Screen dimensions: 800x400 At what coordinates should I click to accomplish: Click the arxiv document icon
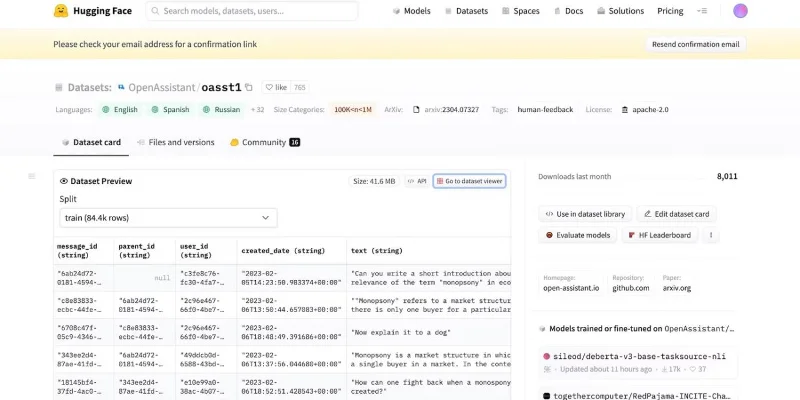[x=416, y=110]
